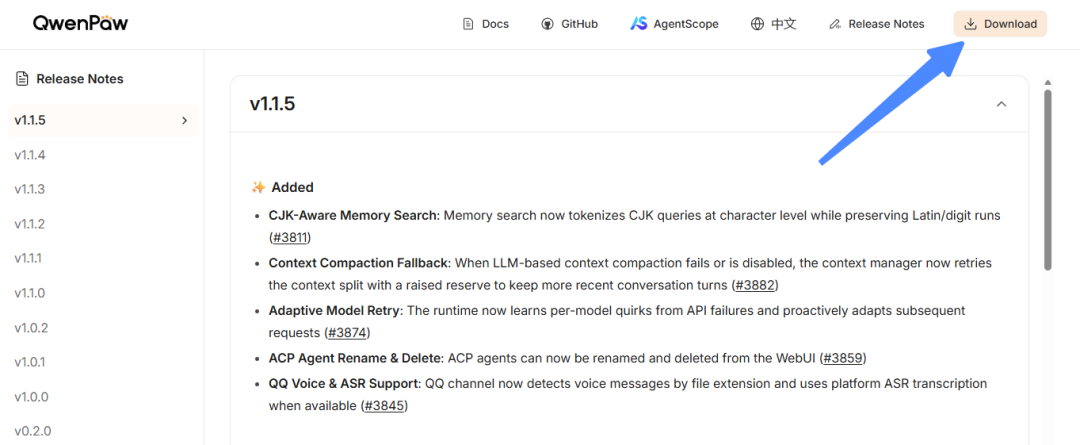Click the Download arrow icon

(x=970, y=24)
